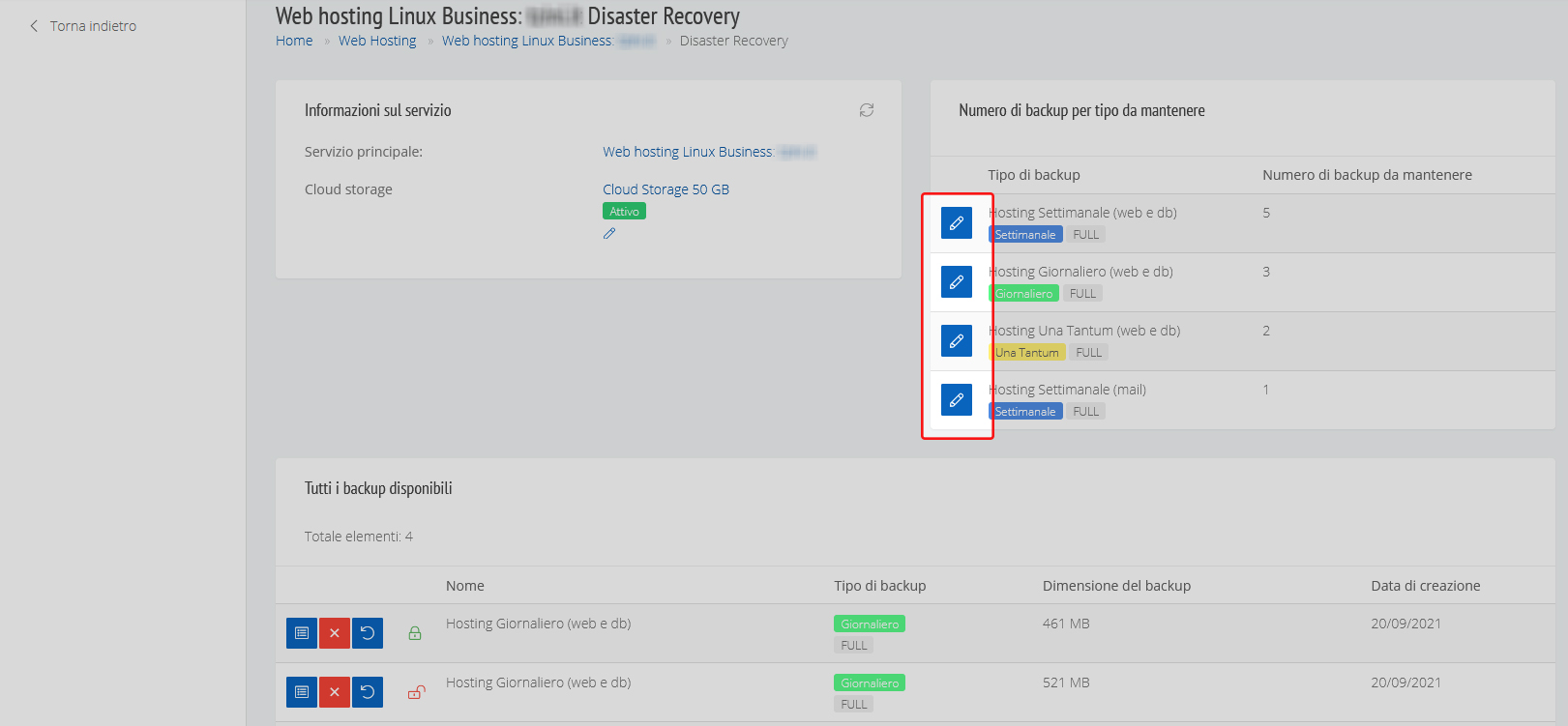Screen dimensions: 1568x726
Task: Go back with Torna indietro
Action: click(x=83, y=26)
